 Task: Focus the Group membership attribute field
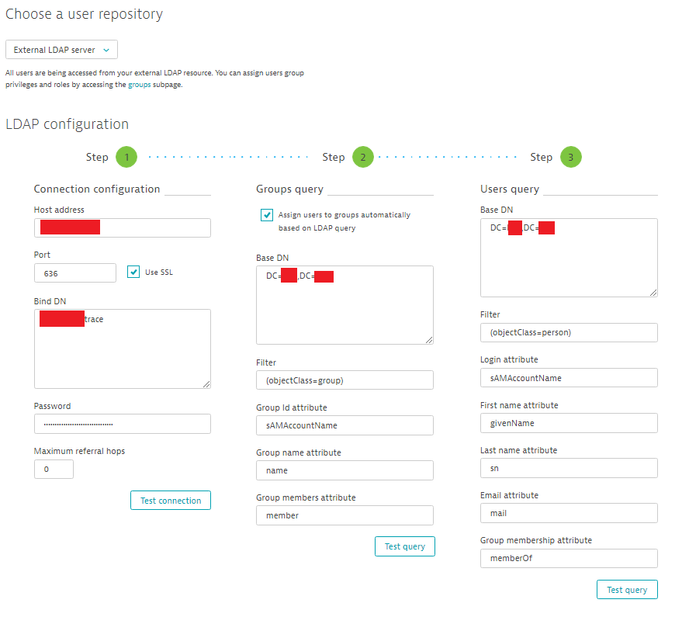pyautogui.click(x=568, y=558)
